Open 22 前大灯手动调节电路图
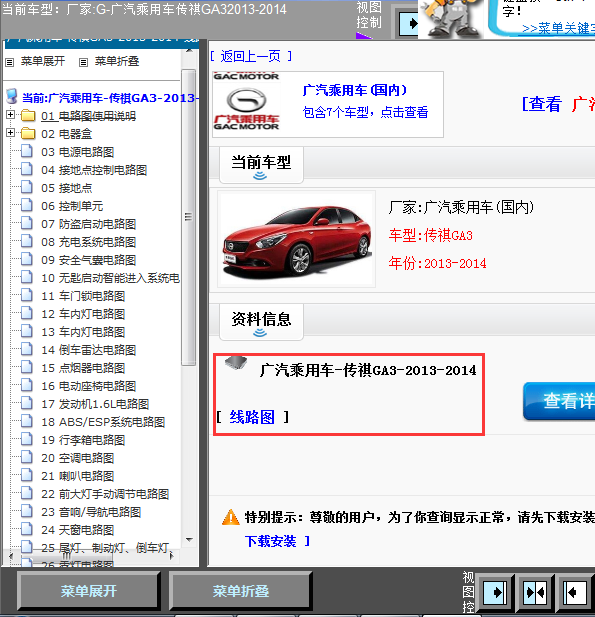 [x=105, y=494]
